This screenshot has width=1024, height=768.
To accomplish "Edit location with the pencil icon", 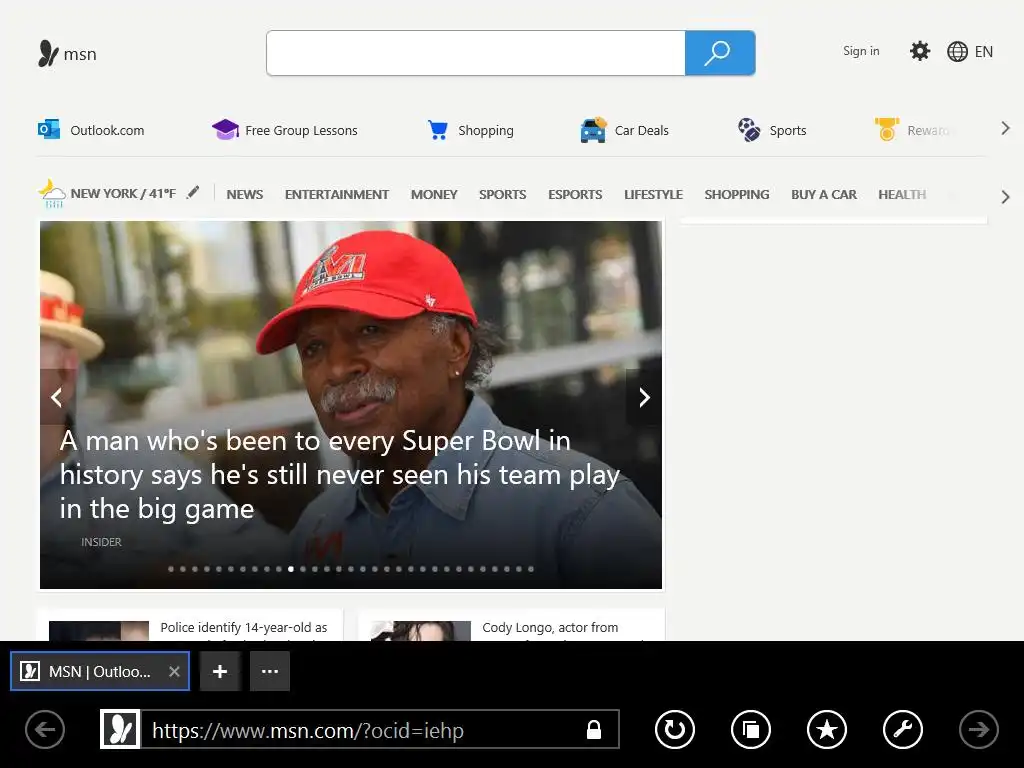I will tap(192, 192).
